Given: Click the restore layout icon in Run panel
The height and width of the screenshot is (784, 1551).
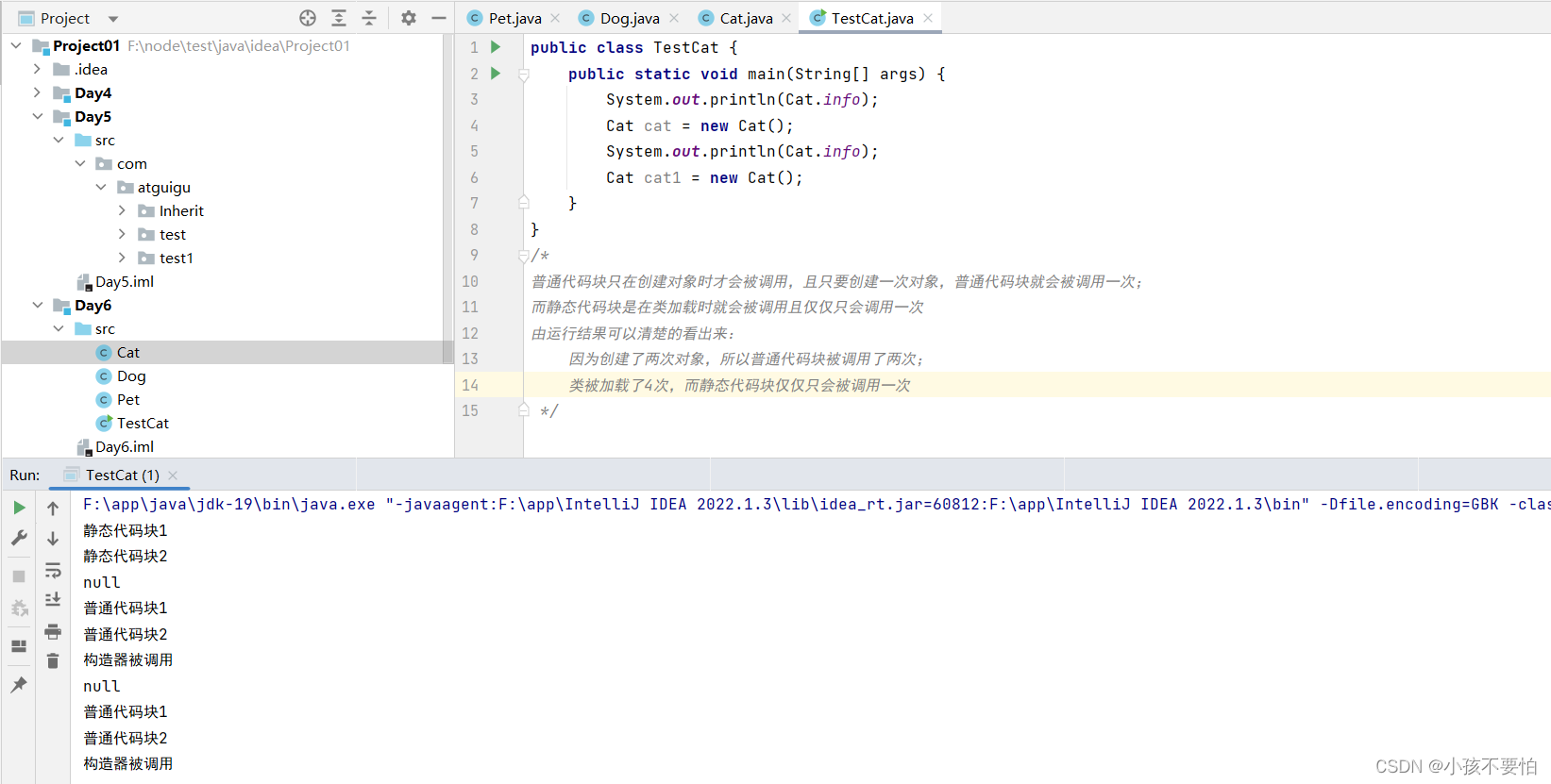Looking at the screenshot, I should 19,646.
